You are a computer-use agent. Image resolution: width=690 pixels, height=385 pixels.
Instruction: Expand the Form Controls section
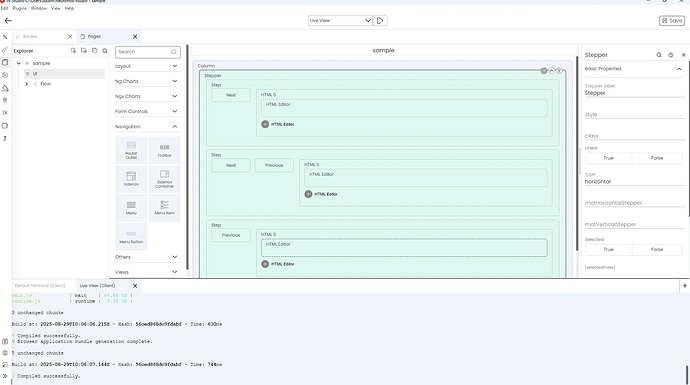coord(147,111)
